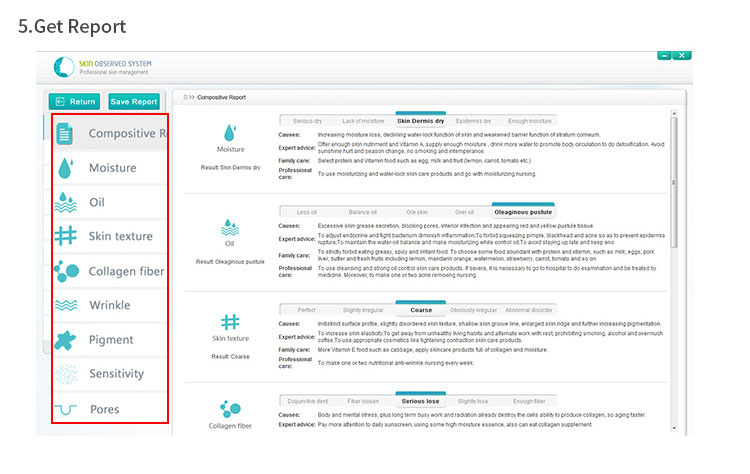Image resolution: width=750 pixels, height=474 pixels.
Task: Choose the Fiber loosen collagen level
Action: point(362,401)
